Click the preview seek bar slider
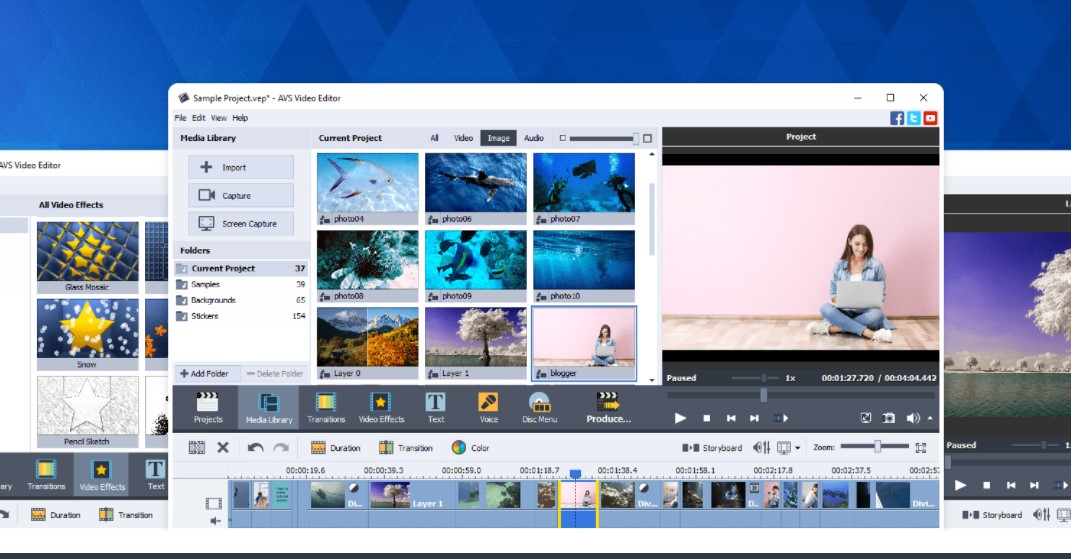The image size is (1071, 559). (763, 395)
